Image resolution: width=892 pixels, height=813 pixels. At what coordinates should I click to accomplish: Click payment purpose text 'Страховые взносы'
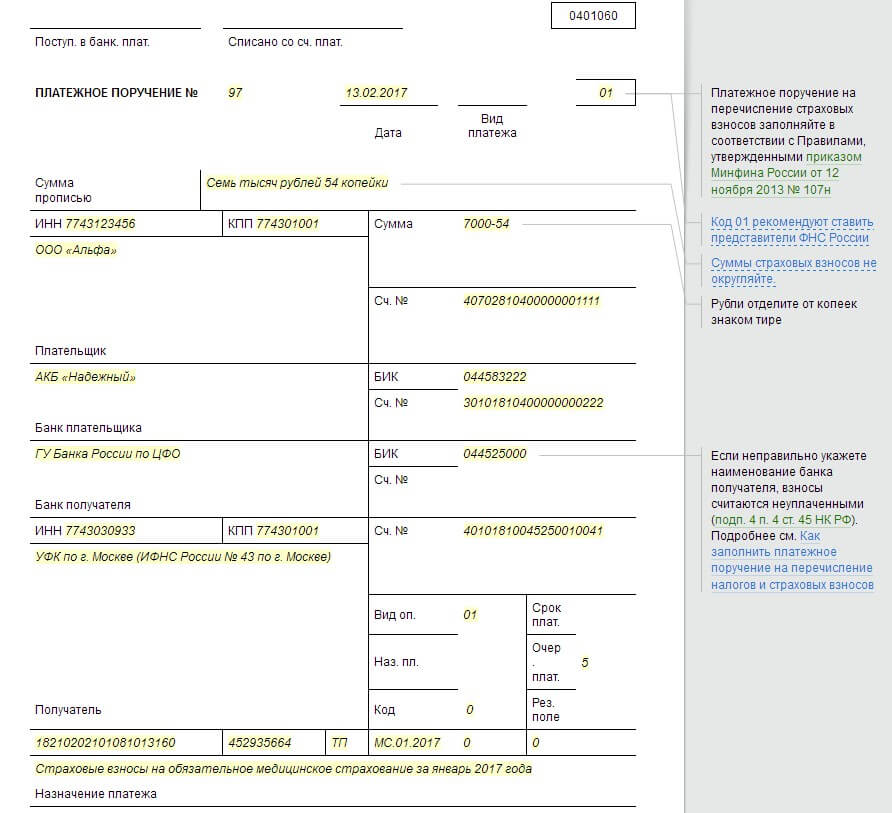click(x=283, y=769)
